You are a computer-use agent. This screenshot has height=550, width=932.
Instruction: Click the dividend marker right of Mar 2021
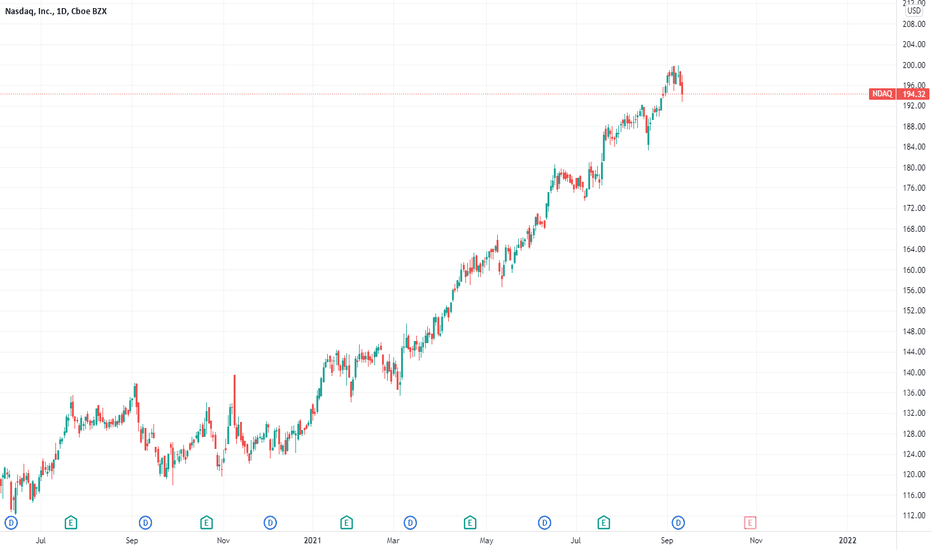[410, 523]
